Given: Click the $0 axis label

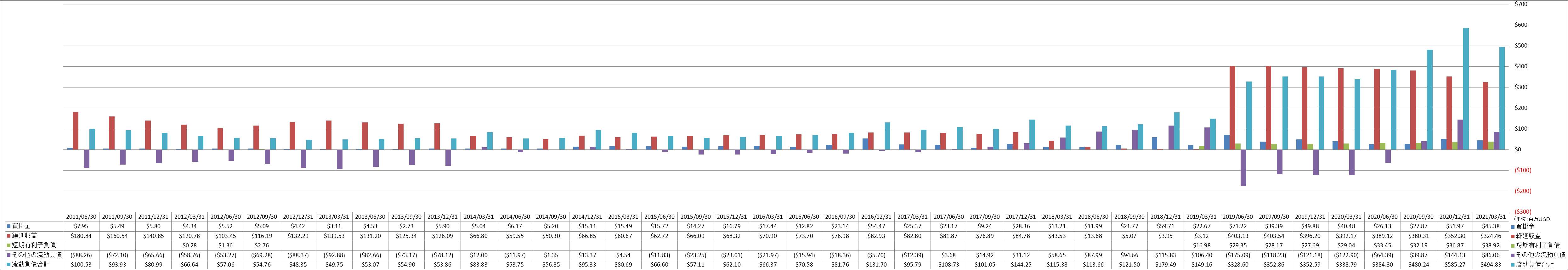Looking at the screenshot, I should (x=1518, y=149).
